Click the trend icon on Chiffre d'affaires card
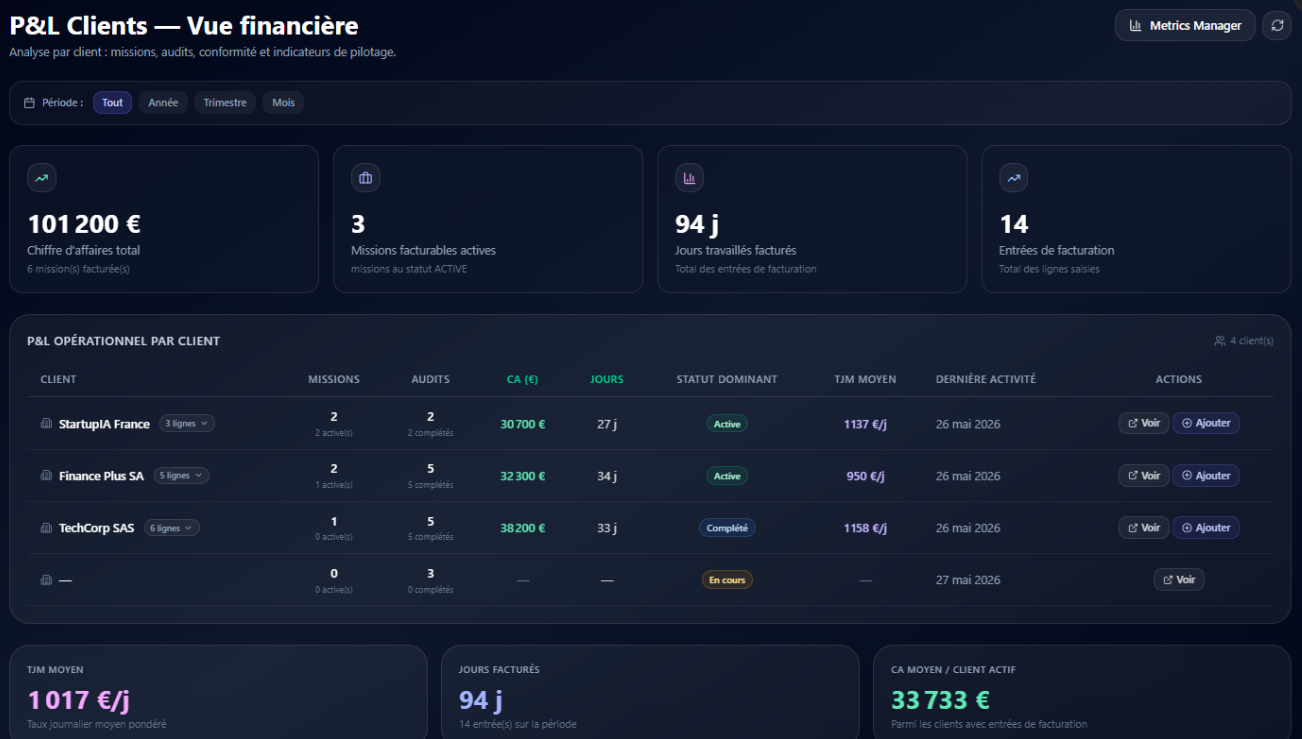Screen dimensions: 1302x739 pos(42,178)
